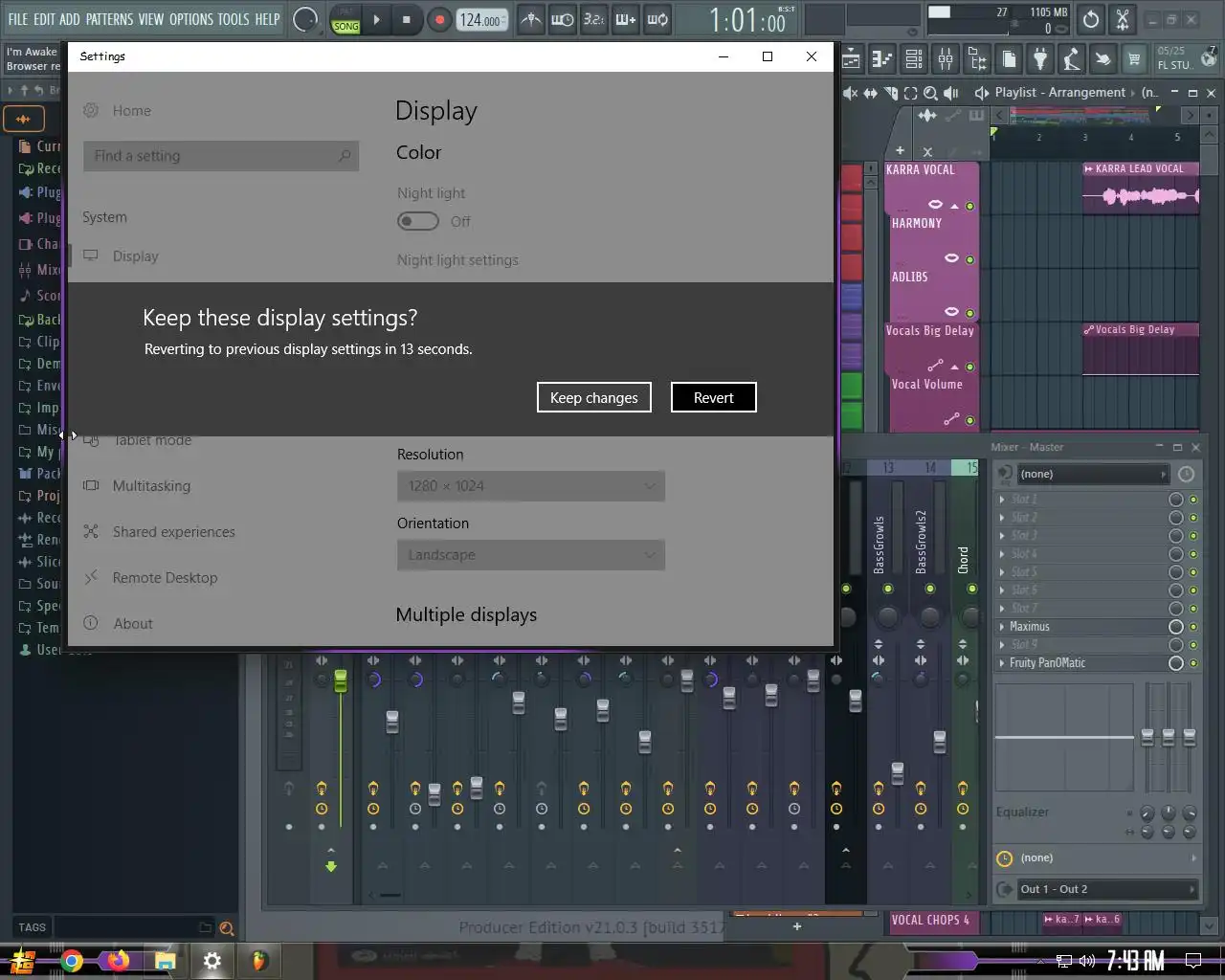Open Firefox from the taskbar
Viewport: 1225px width, 980px height.
click(118, 960)
